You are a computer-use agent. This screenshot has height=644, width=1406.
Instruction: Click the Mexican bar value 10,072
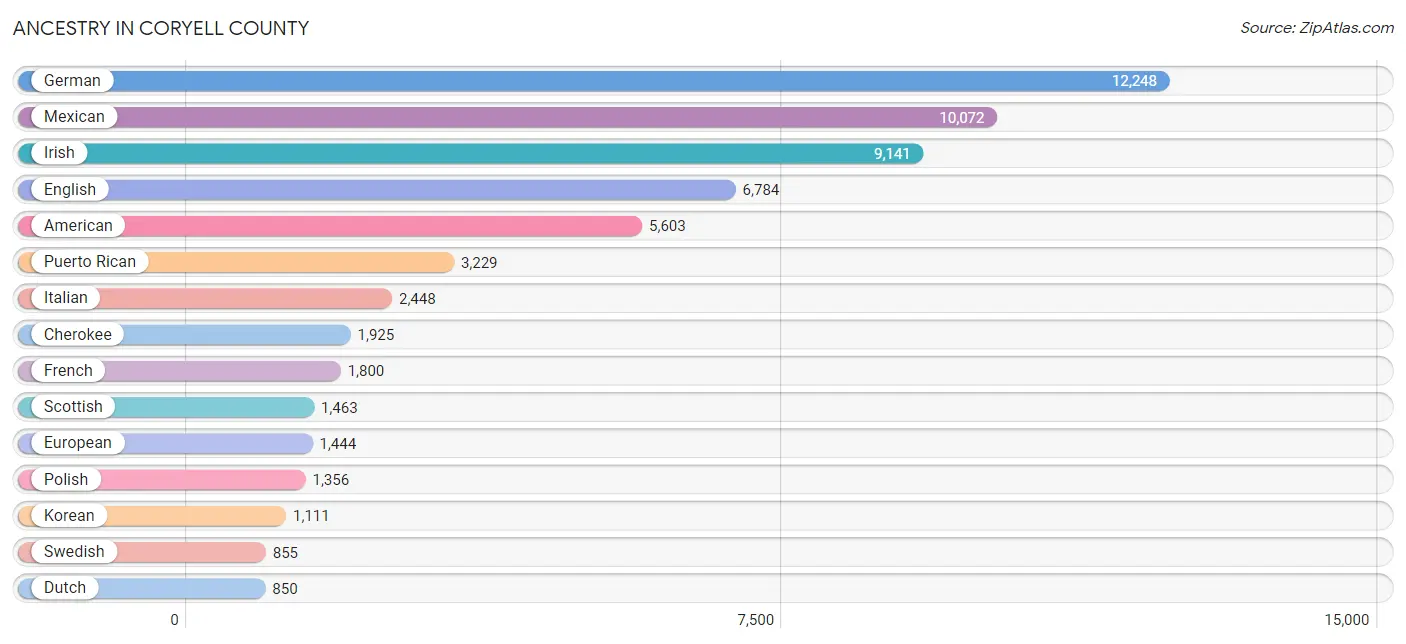(x=962, y=118)
